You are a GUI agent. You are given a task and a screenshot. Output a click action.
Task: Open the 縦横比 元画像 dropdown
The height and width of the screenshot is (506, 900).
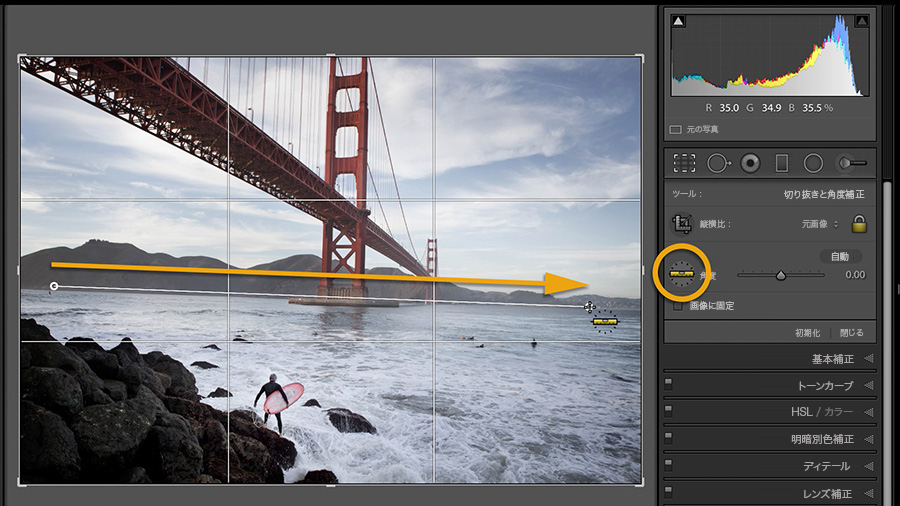820,224
